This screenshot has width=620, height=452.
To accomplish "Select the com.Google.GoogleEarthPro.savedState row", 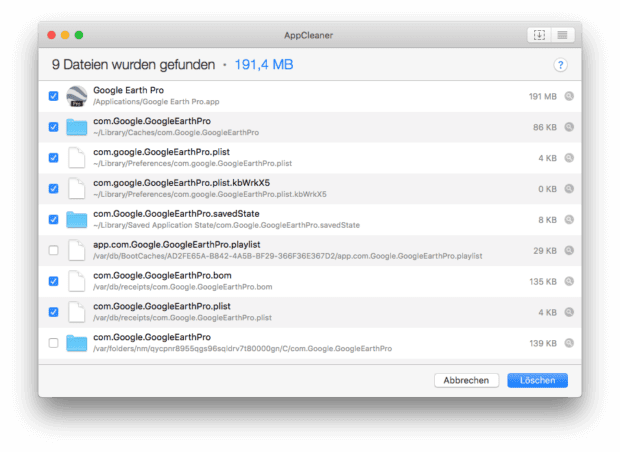I will (300, 219).
